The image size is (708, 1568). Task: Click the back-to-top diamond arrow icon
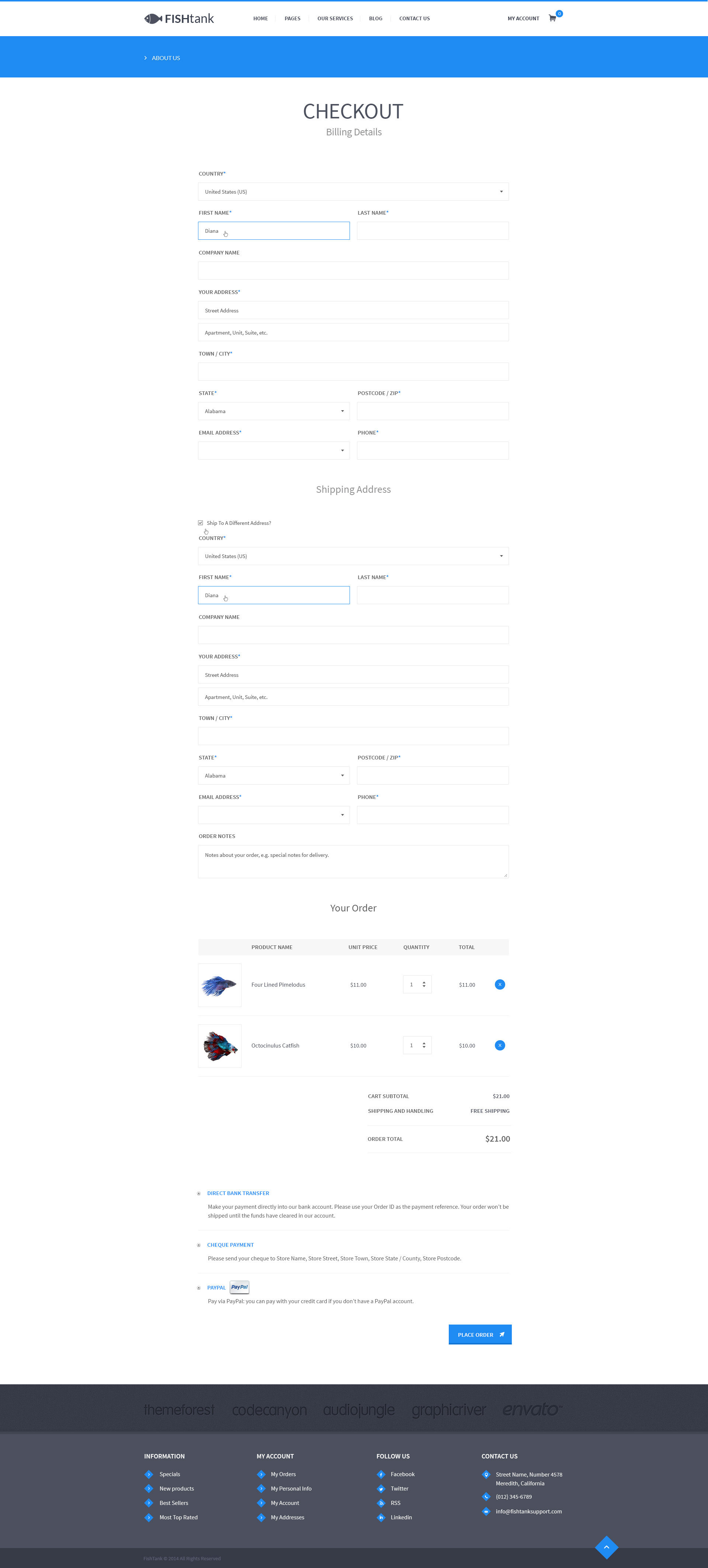(606, 1547)
